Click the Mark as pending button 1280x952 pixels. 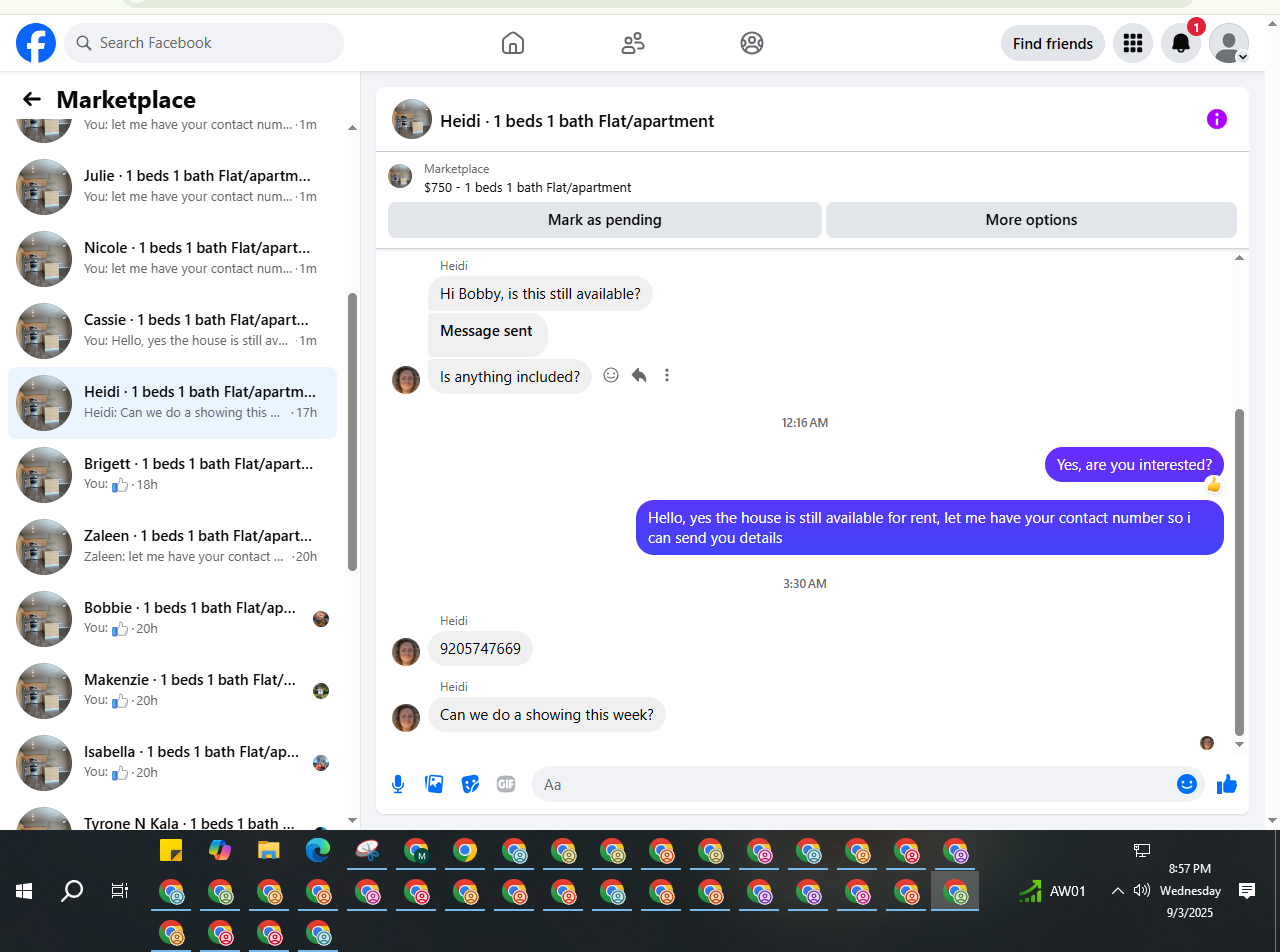tap(605, 220)
